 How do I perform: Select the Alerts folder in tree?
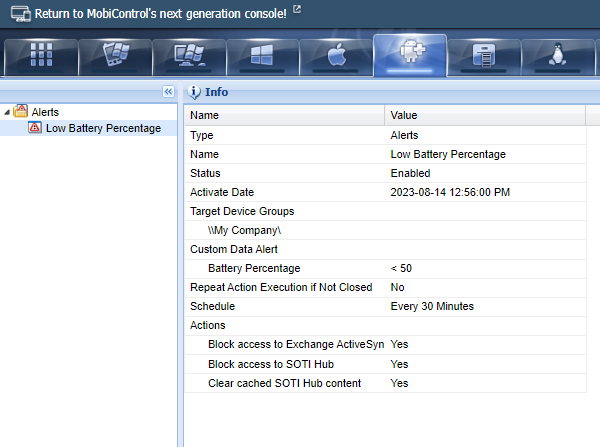point(45,112)
